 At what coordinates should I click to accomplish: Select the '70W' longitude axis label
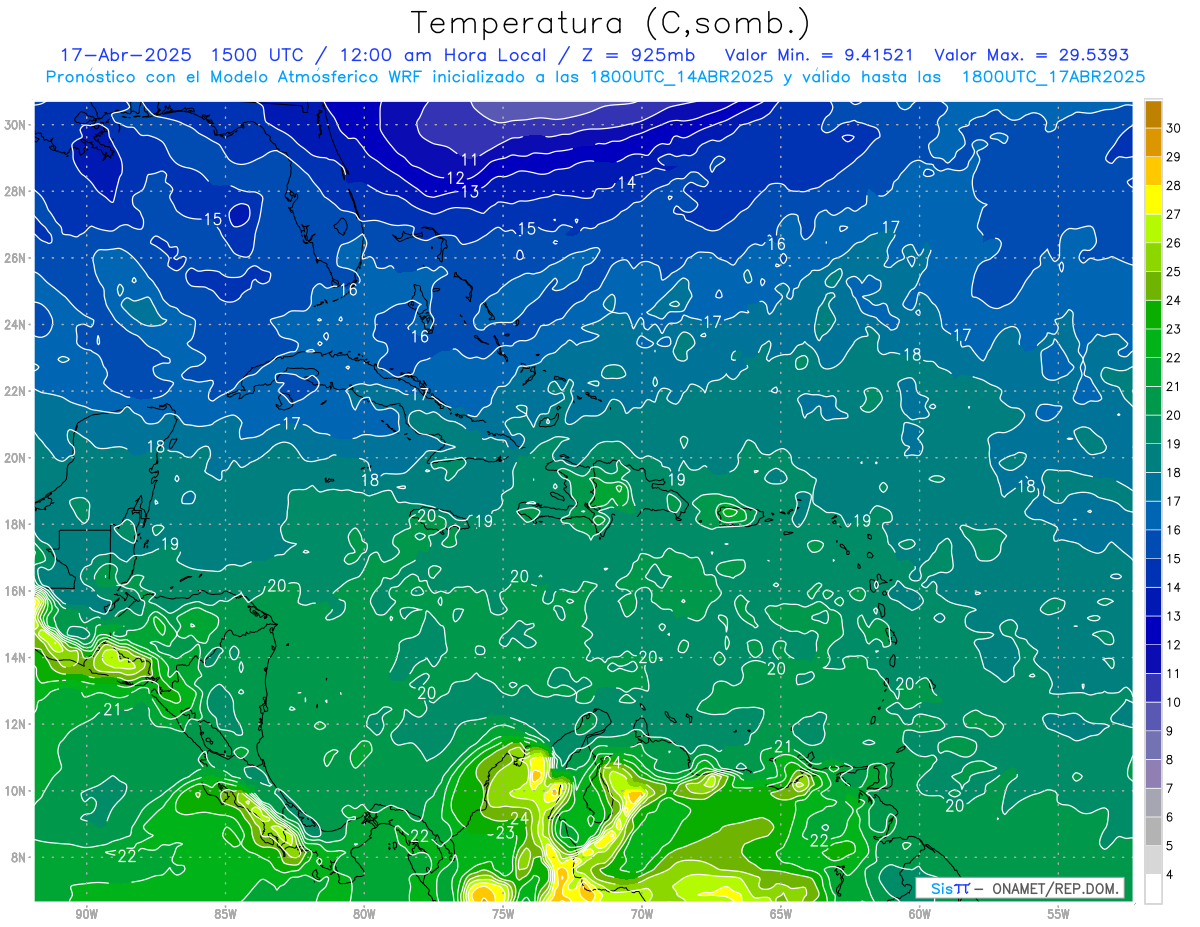pos(642,914)
